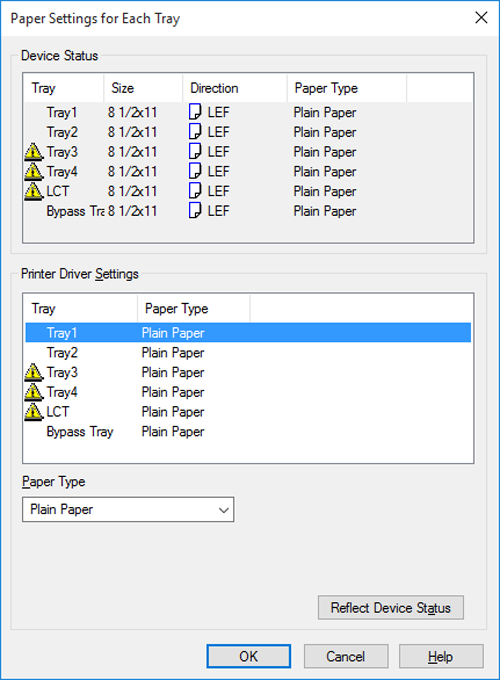Click the warning icon beside Tray3 in Device Status
This screenshot has height=680, width=500.
click(33, 152)
